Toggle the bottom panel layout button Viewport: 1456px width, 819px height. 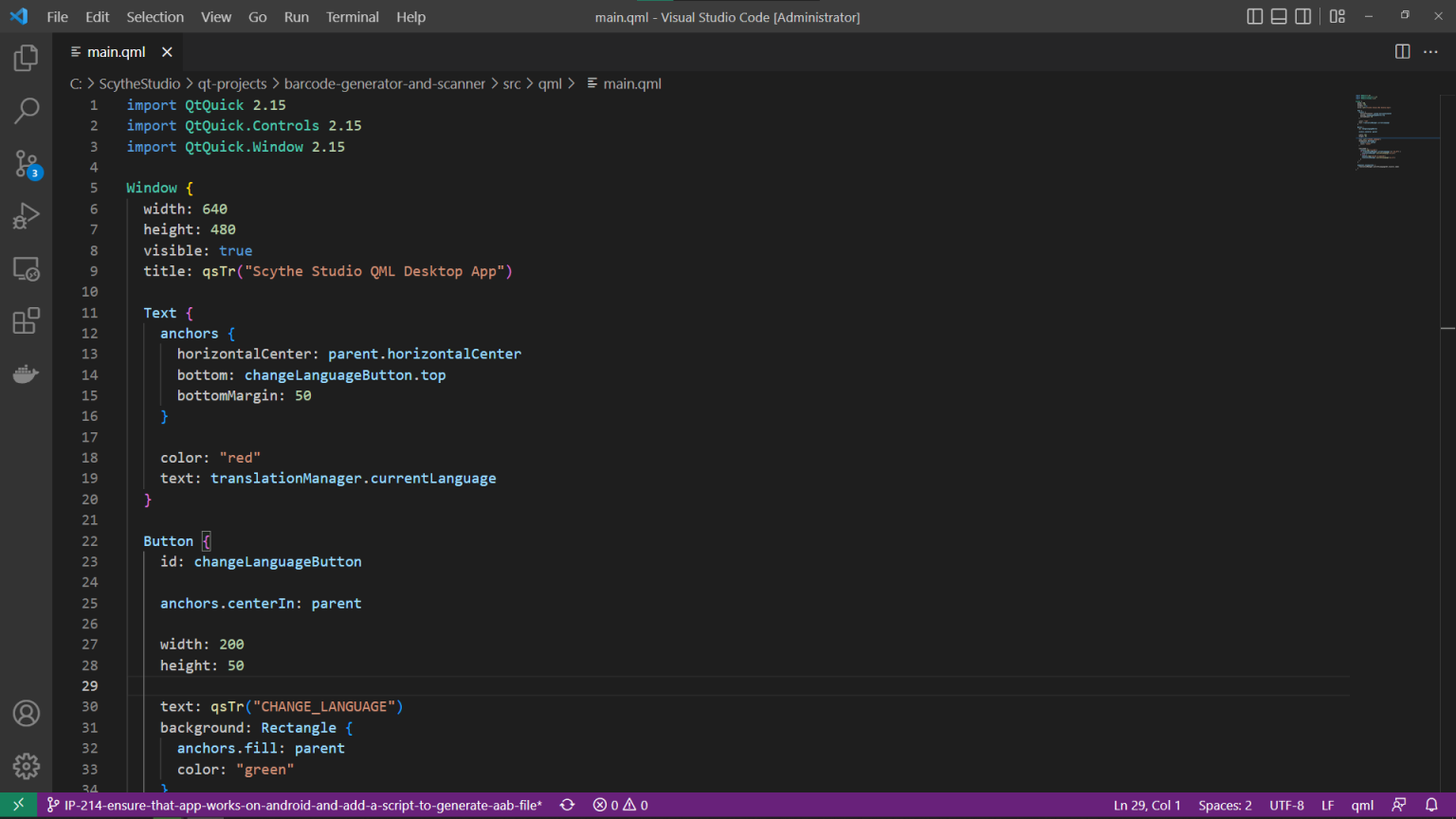1279,16
